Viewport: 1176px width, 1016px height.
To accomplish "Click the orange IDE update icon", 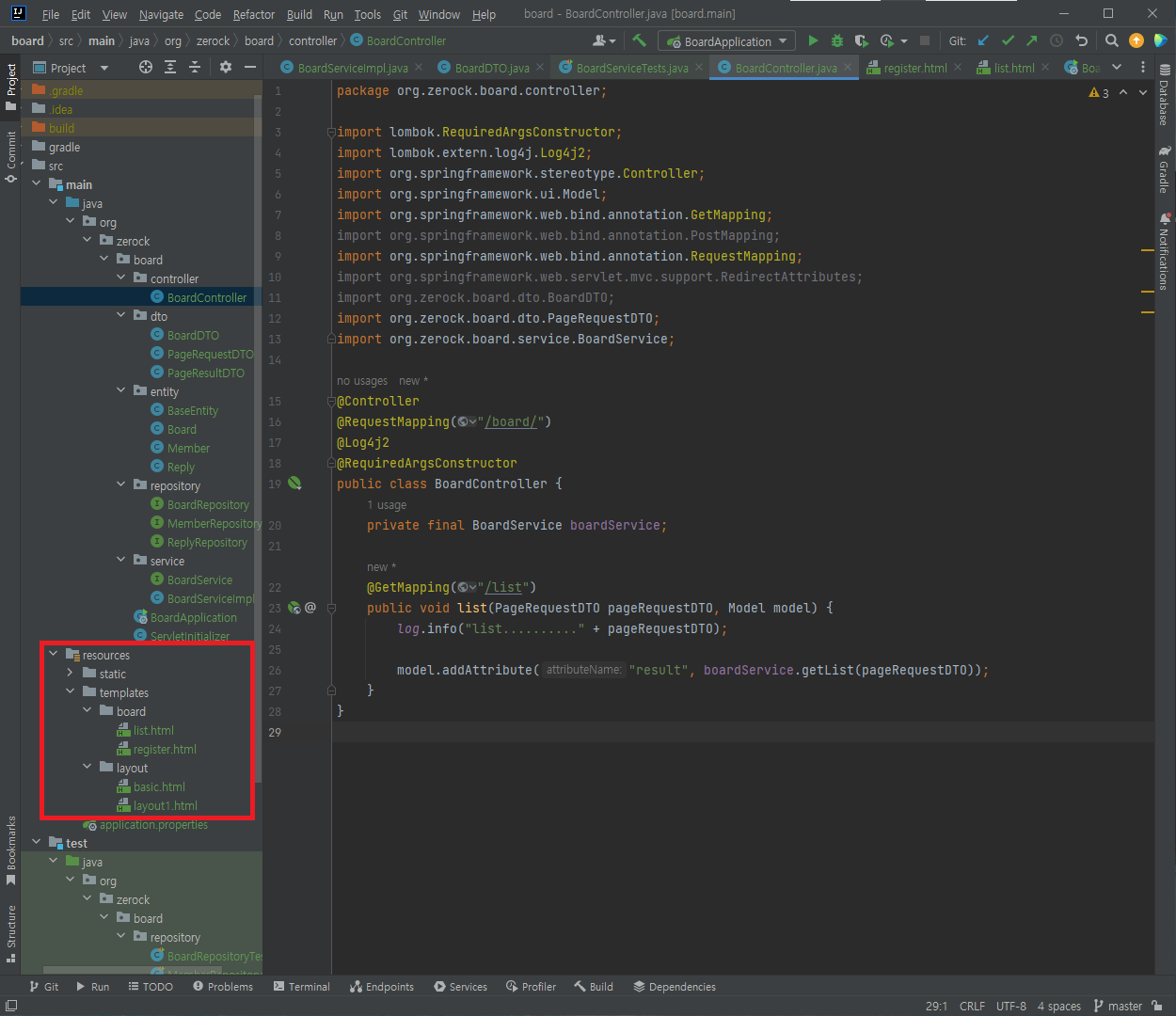I will [x=1136, y=40].
